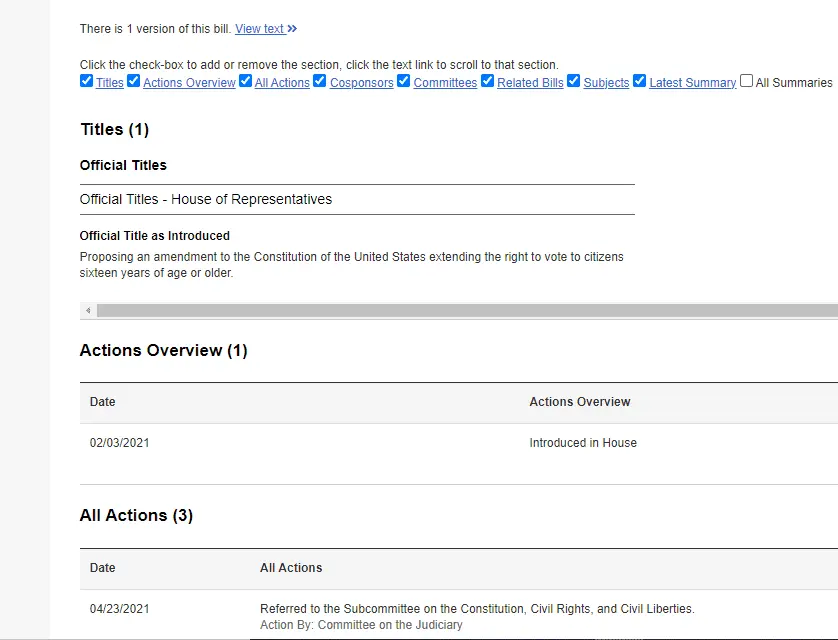Jump to Related Bills link

(x=530, y=83)
